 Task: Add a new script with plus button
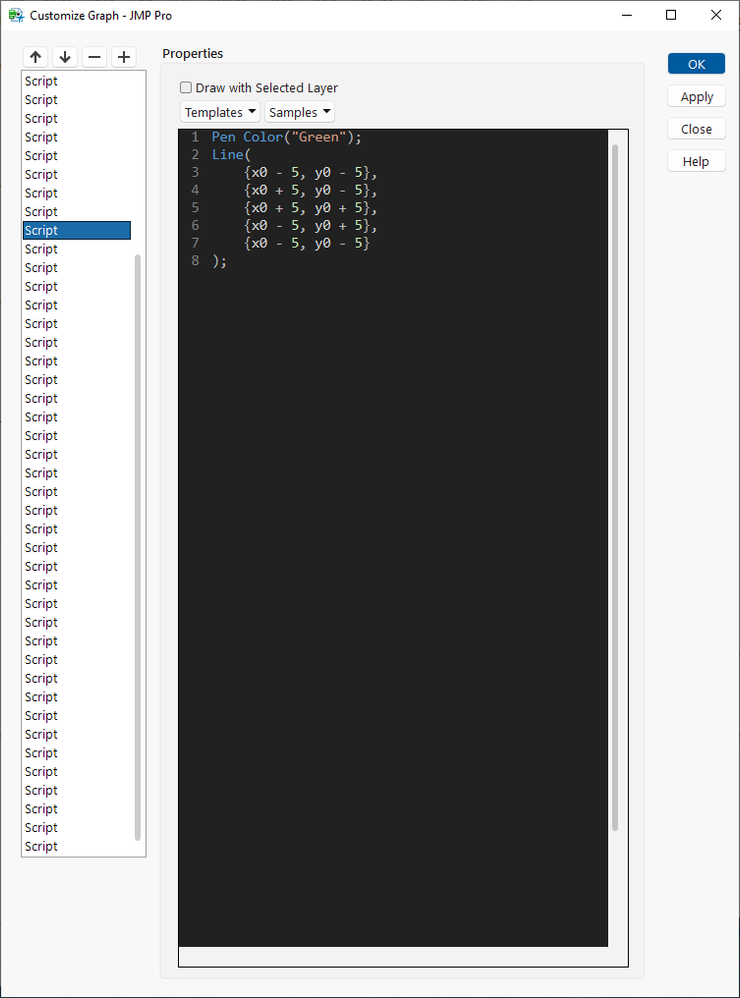click(124, 57)
